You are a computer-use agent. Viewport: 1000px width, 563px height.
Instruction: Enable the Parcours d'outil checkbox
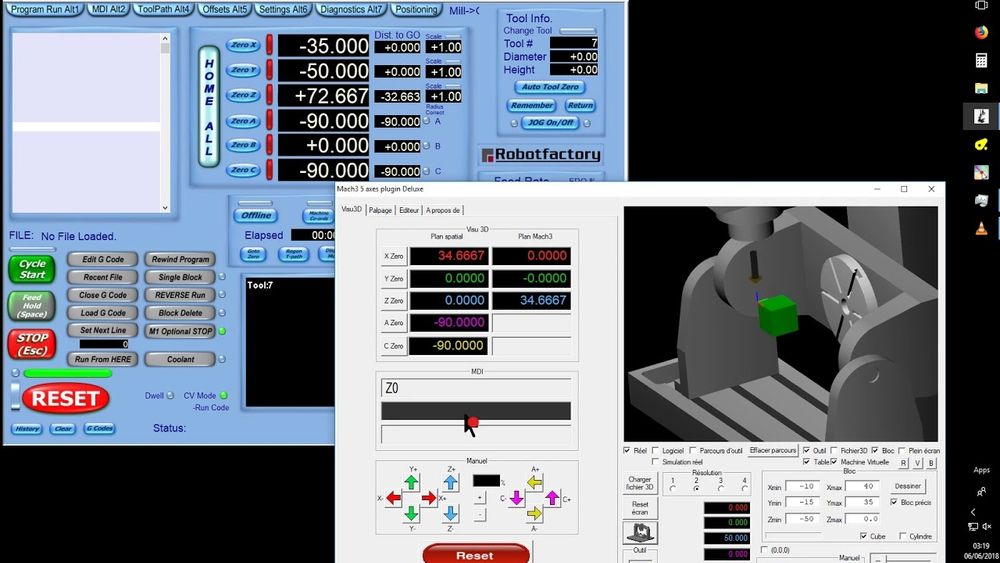[693, 450]
